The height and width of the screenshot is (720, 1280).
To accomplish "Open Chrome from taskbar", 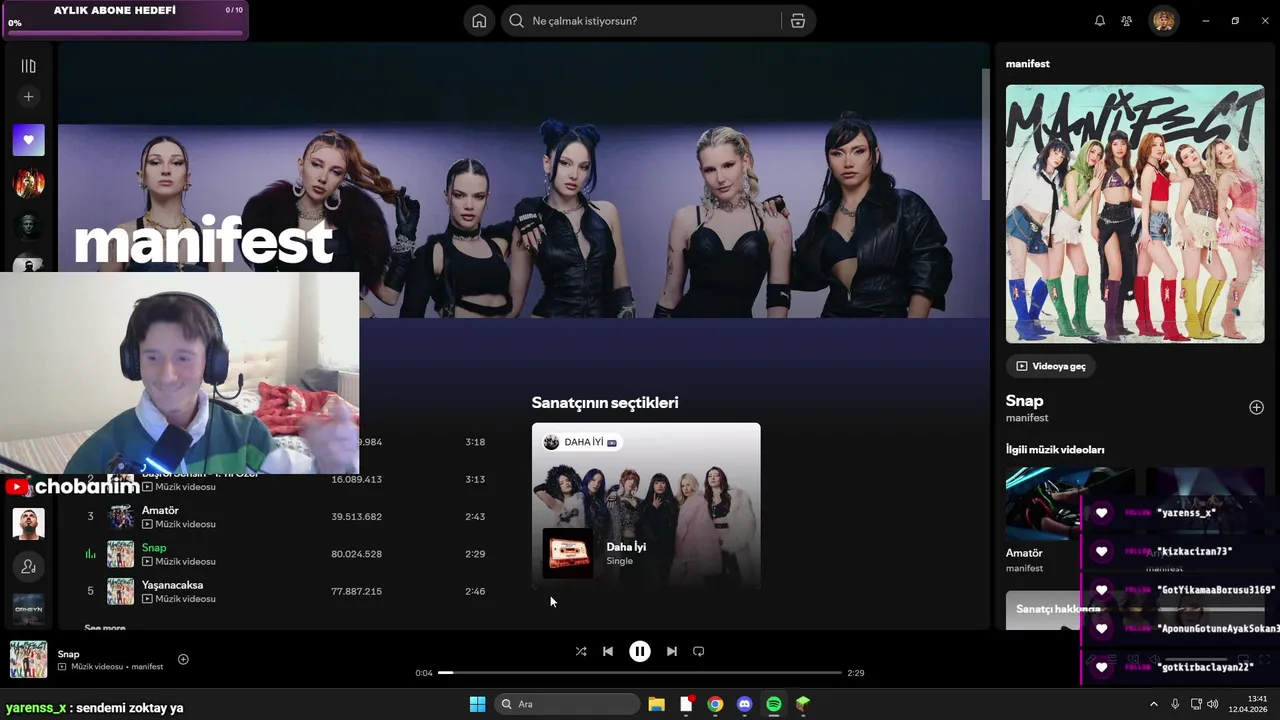I will tap(715, 704).
